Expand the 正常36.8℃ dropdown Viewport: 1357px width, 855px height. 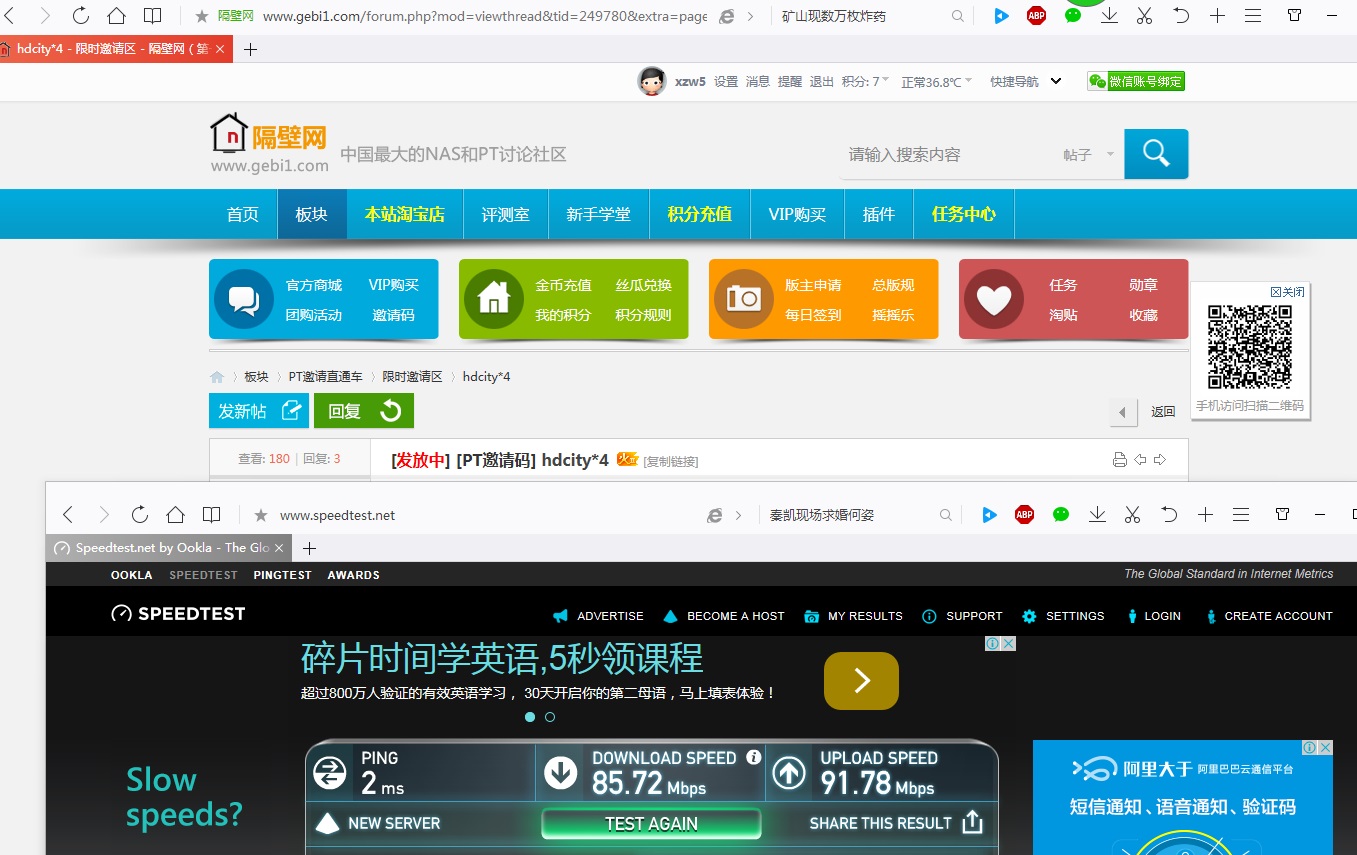click(x=936, y=82)
